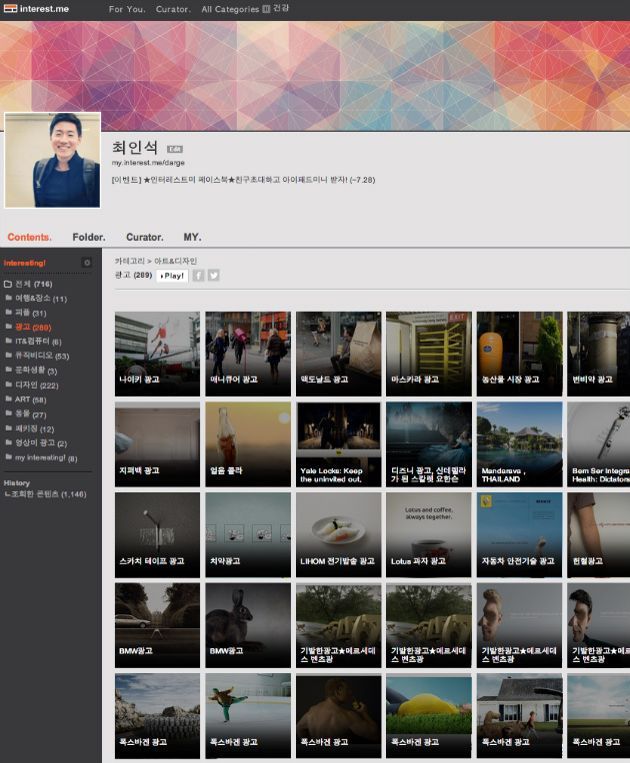Open the 맥도날드 광고 thumbnail

tap(338, 354)
